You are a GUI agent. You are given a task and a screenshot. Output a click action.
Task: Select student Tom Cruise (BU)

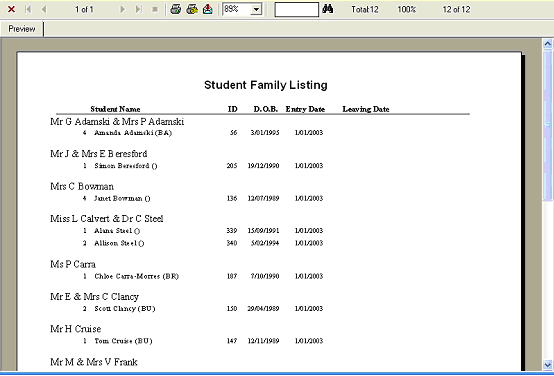[x=123, y=341]
